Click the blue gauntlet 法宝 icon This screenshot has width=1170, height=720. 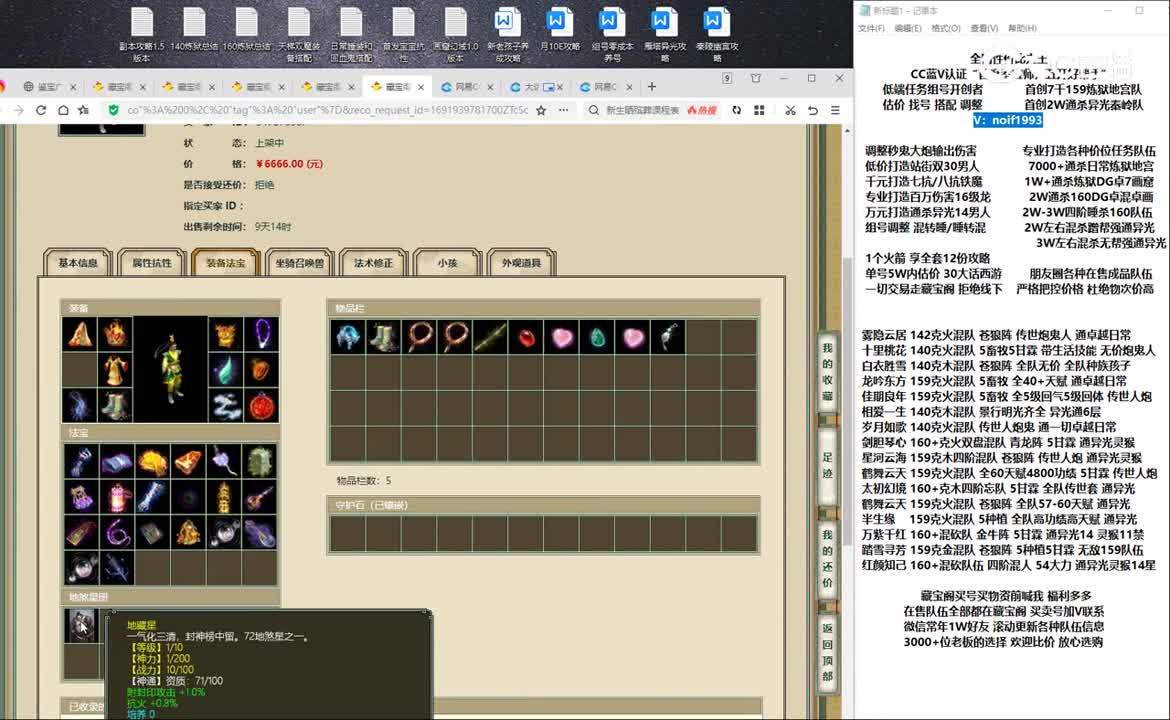[x=81, y=461]
